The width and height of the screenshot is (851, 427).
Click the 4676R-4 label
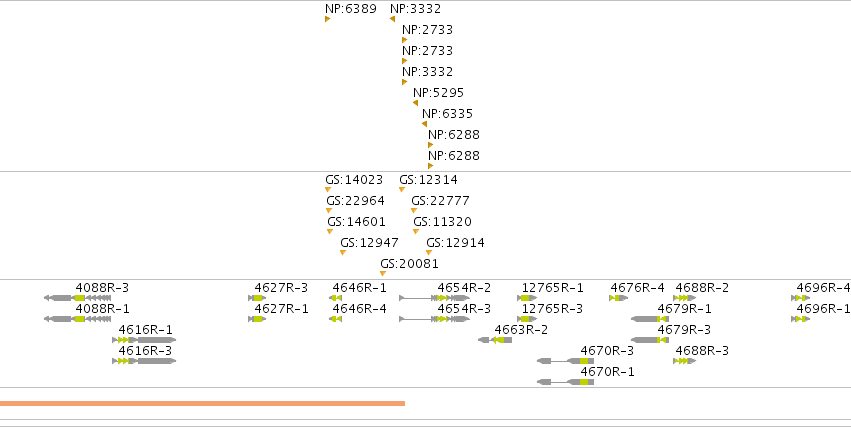click(637, 288)
